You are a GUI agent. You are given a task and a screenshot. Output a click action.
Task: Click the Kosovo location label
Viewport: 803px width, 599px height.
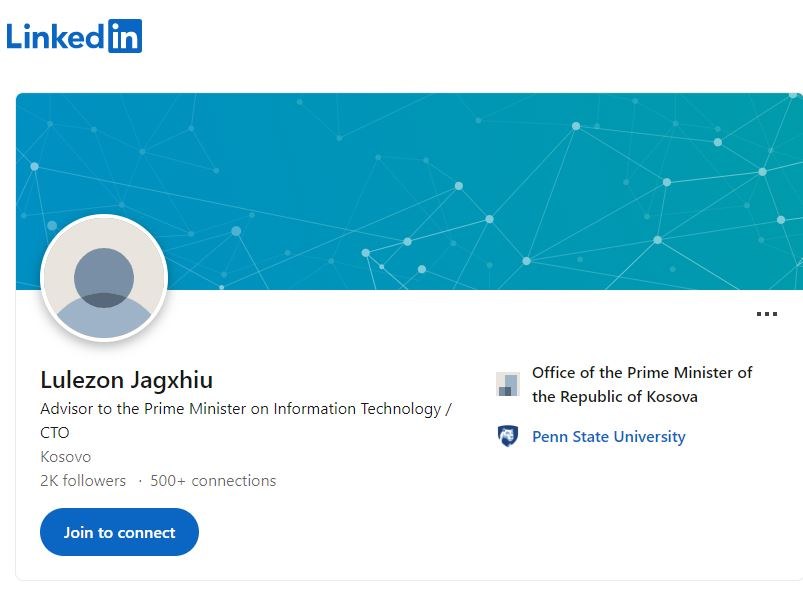click(x=66, y=457)
